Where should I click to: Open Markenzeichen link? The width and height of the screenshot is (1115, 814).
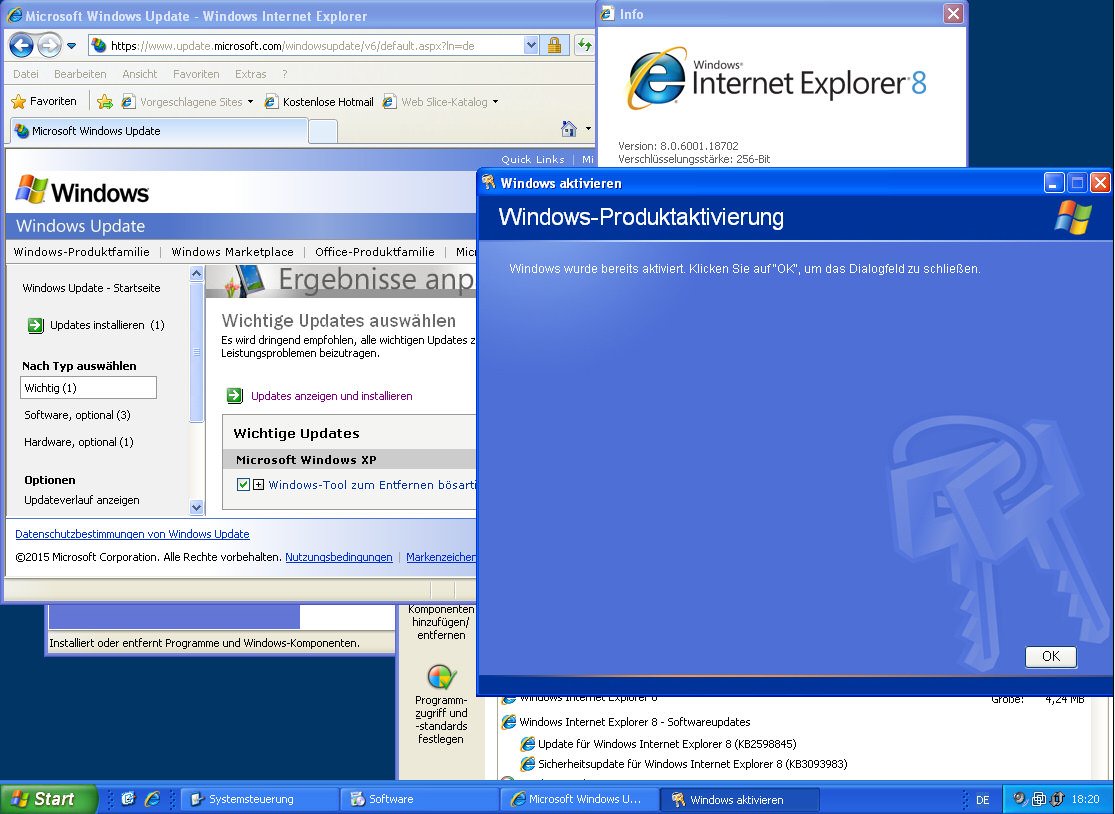click(441, 557)
